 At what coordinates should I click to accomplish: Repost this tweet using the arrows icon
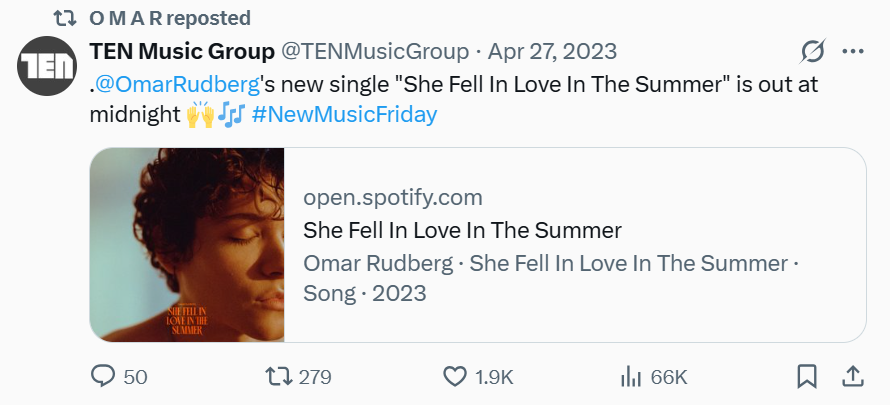point(279,376)
